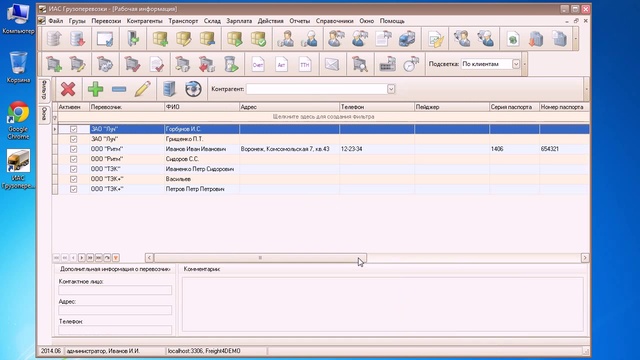640x360 pixels.
Task: Click the round refresh icon near Контрагент
Action: (x=193, y=89)
